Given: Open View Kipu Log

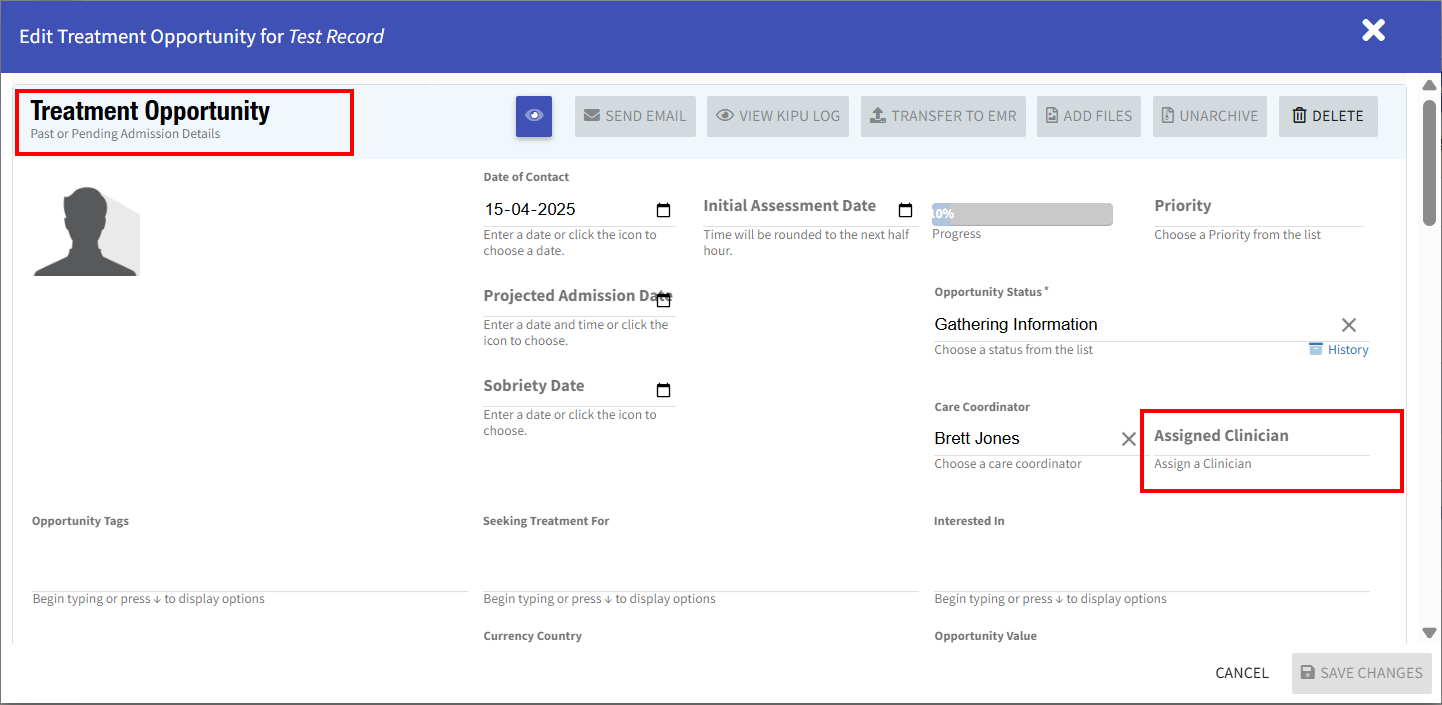Looking at the screenshot, I should tap(778, 116).
